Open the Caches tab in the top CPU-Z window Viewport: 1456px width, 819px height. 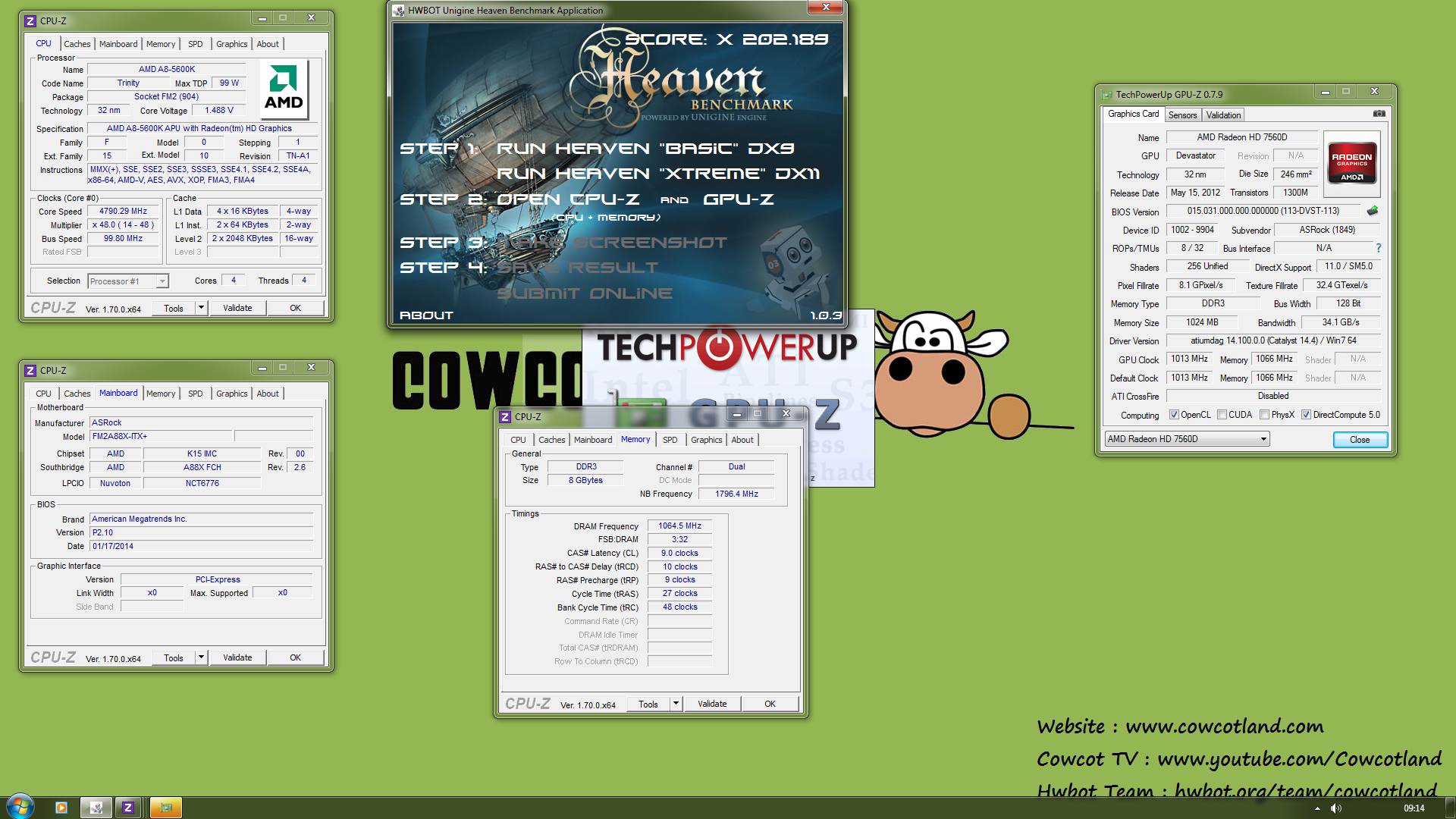(77, 44)
